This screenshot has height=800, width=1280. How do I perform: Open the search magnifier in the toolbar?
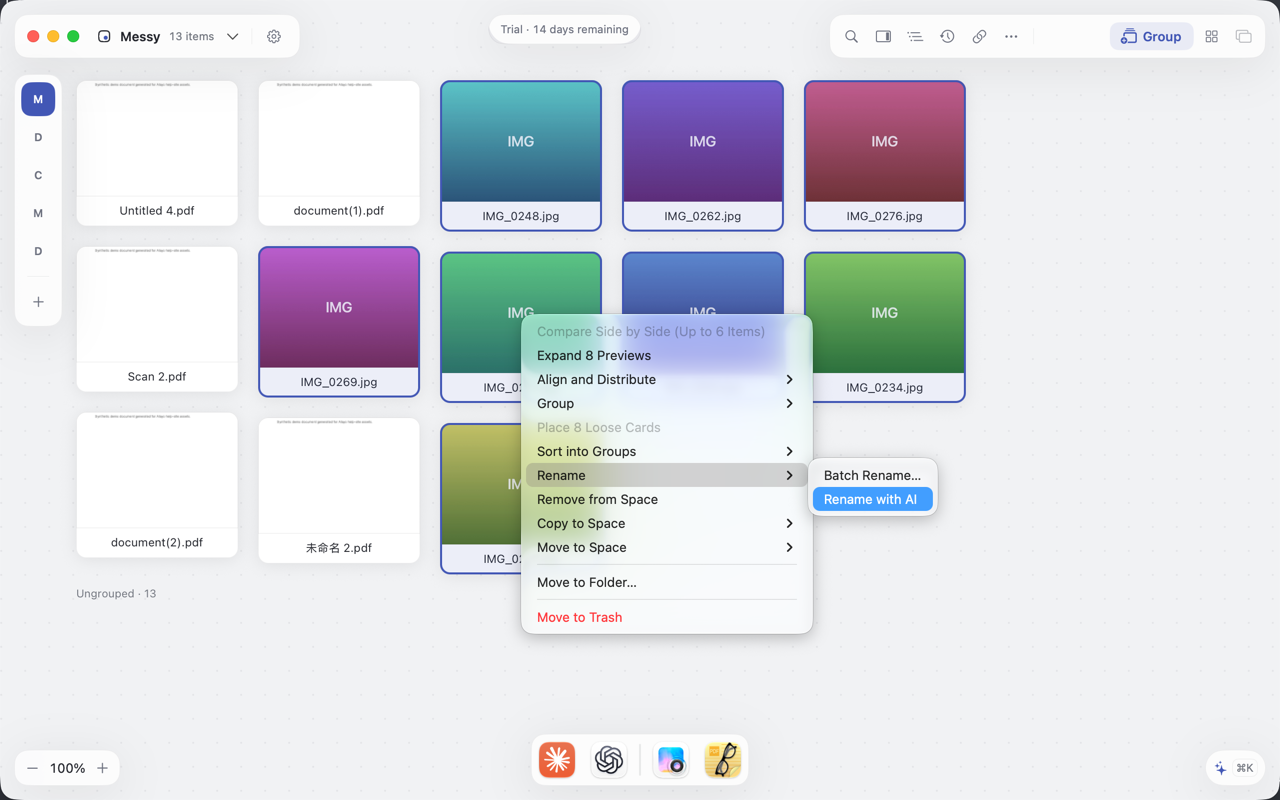click(x=851, y=36)
